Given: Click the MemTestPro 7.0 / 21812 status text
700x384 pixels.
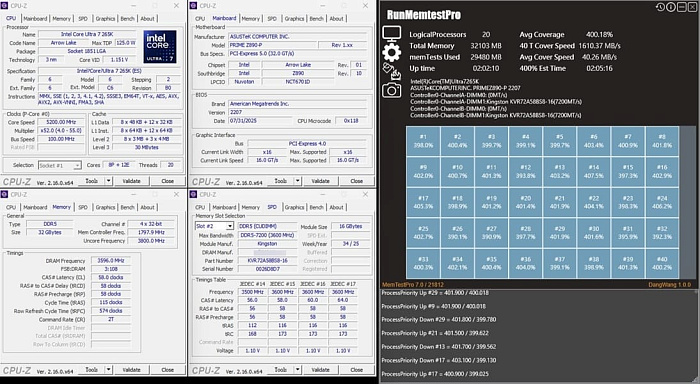Looking at the screenshot, I should point(413,284).
